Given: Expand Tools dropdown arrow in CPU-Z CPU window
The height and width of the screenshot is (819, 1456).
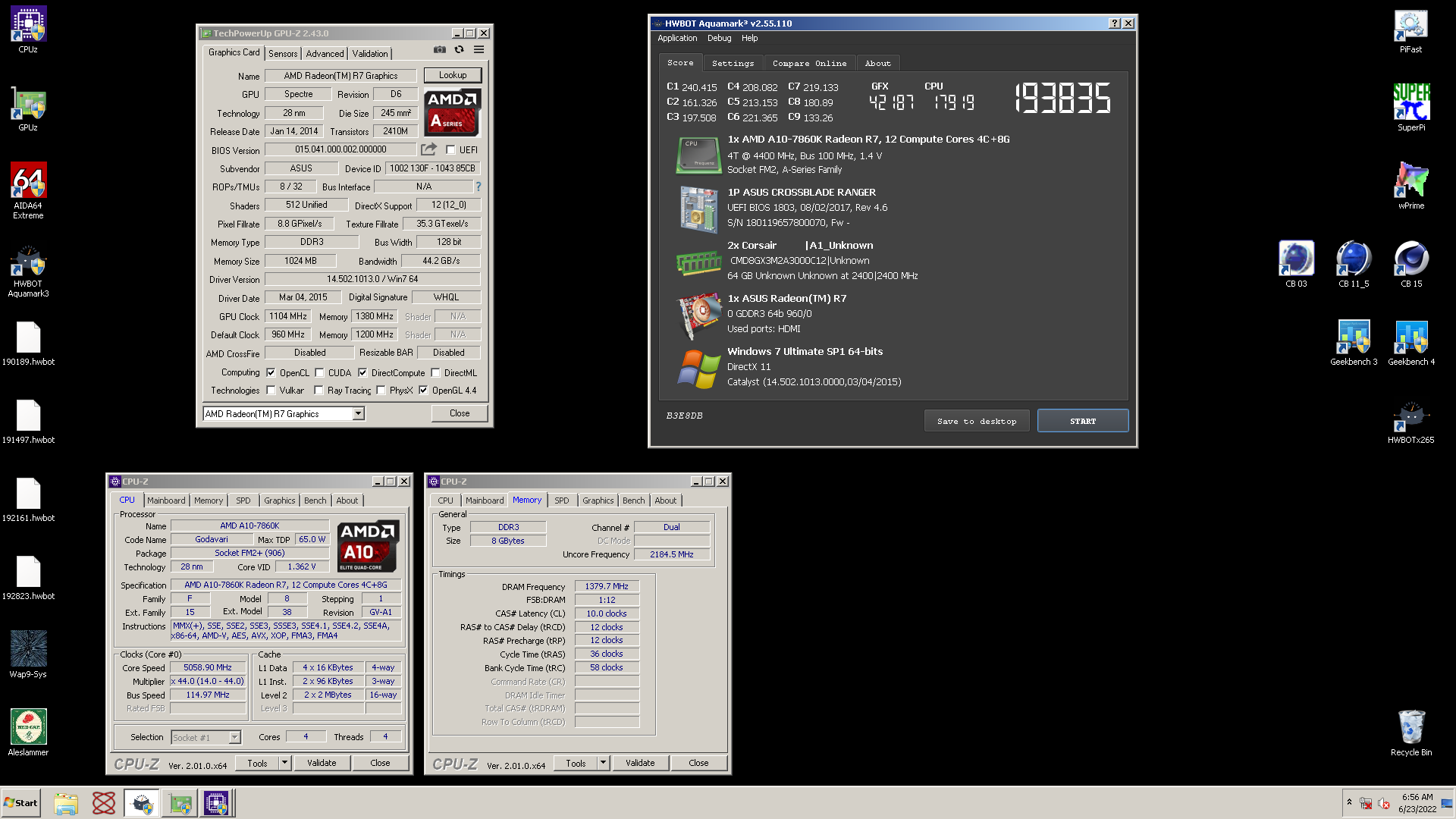Looking at the screenshot, I should pos(285,763).
